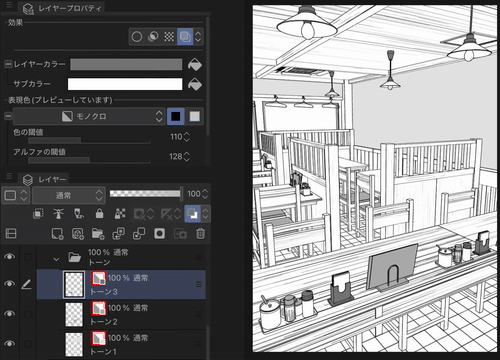
Task: Set as reference layer lighthouse icon
Action: [x=59, y=214]
